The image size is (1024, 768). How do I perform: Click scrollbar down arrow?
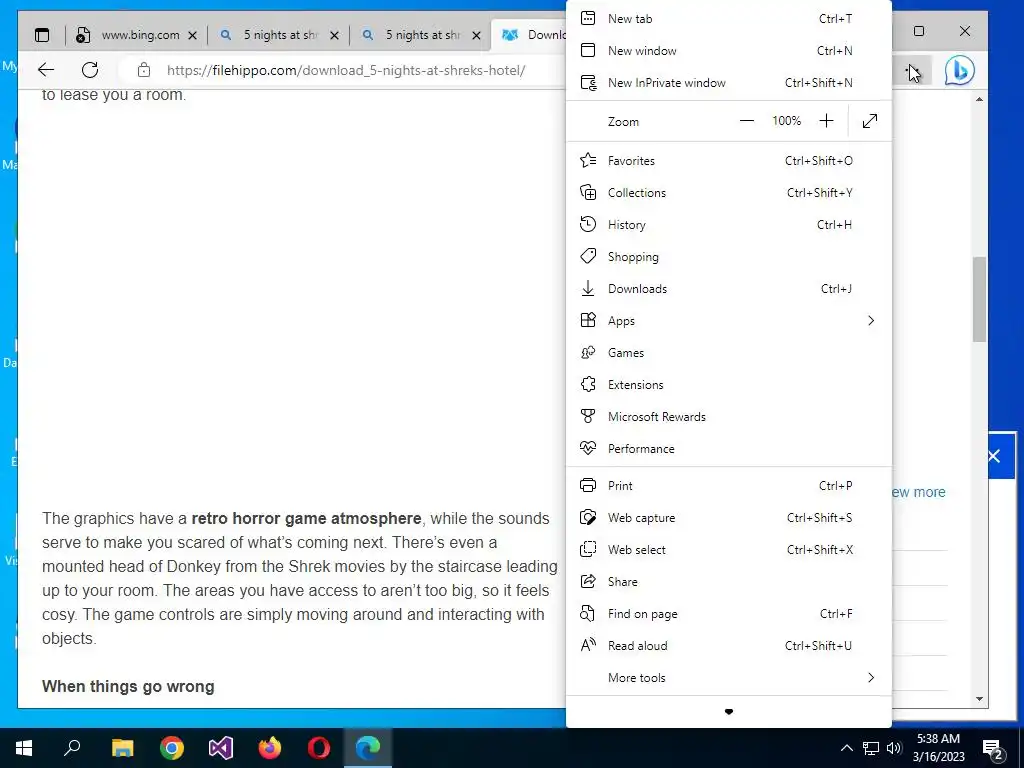[979, 699]
